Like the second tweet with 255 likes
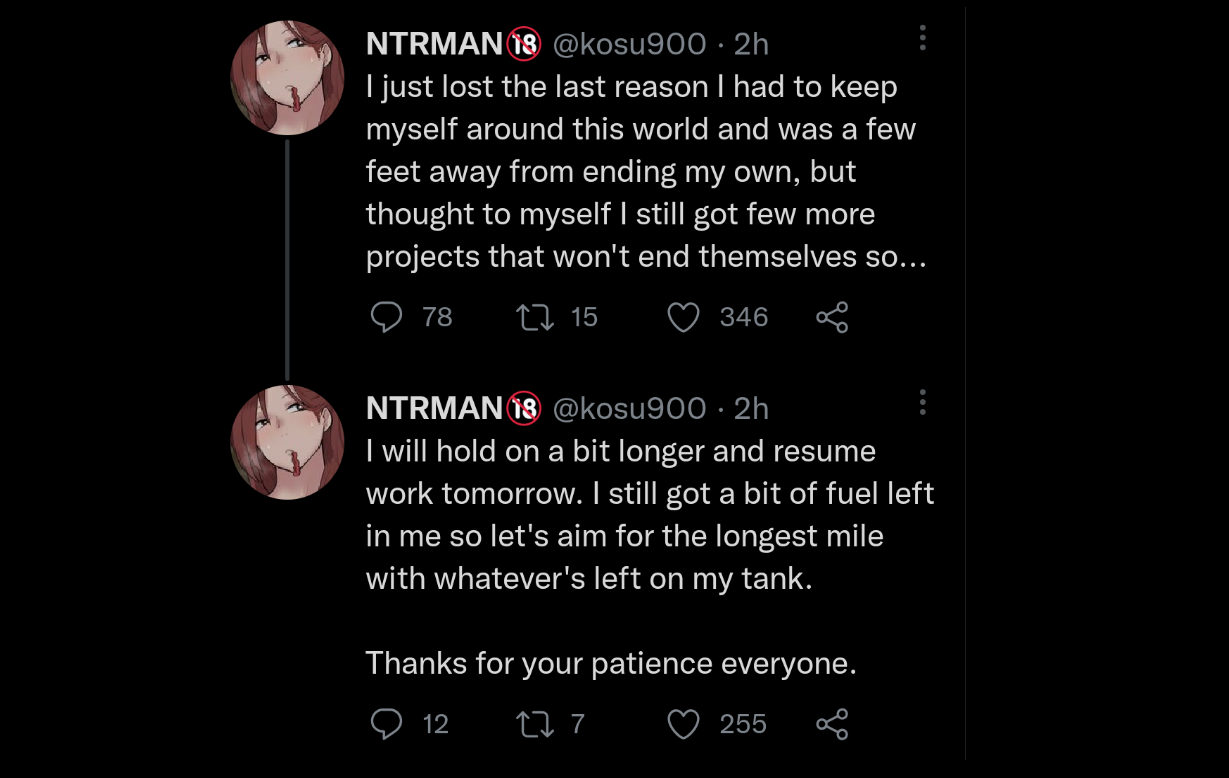Image resolution: width=1229 pixels, height=778 pixels. pos(683,723)
